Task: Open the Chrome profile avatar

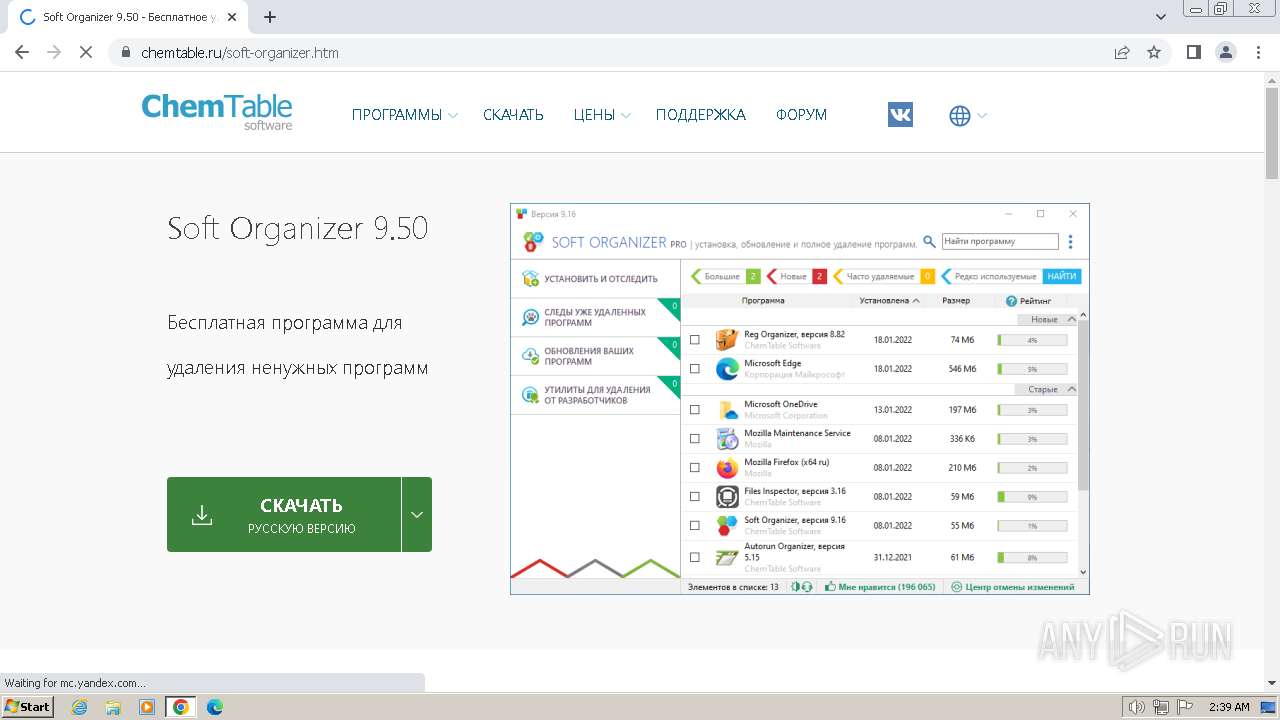Action: 1225,52
